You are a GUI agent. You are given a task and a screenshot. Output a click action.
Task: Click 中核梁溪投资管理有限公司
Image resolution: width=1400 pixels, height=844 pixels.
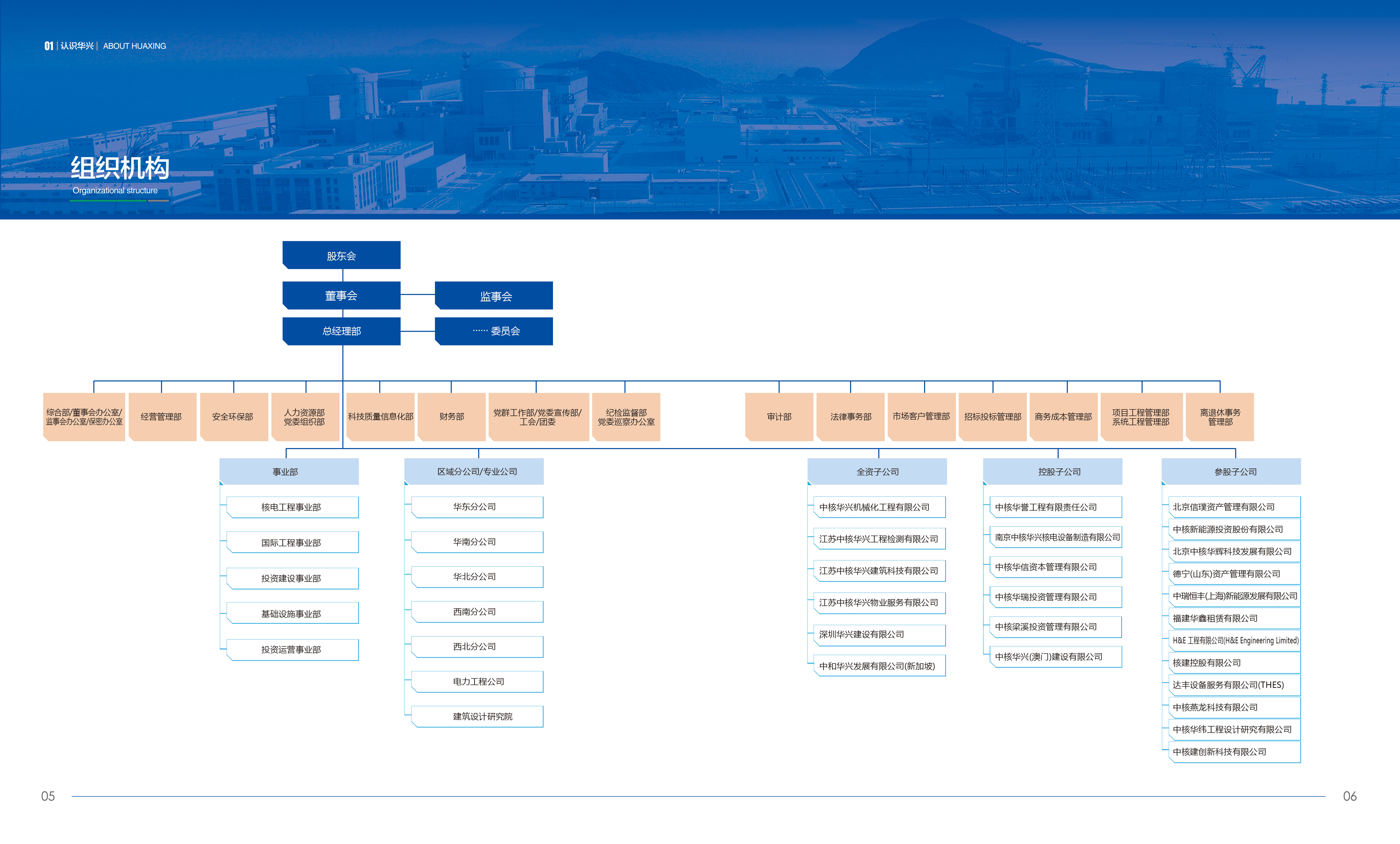[1056, 627]
